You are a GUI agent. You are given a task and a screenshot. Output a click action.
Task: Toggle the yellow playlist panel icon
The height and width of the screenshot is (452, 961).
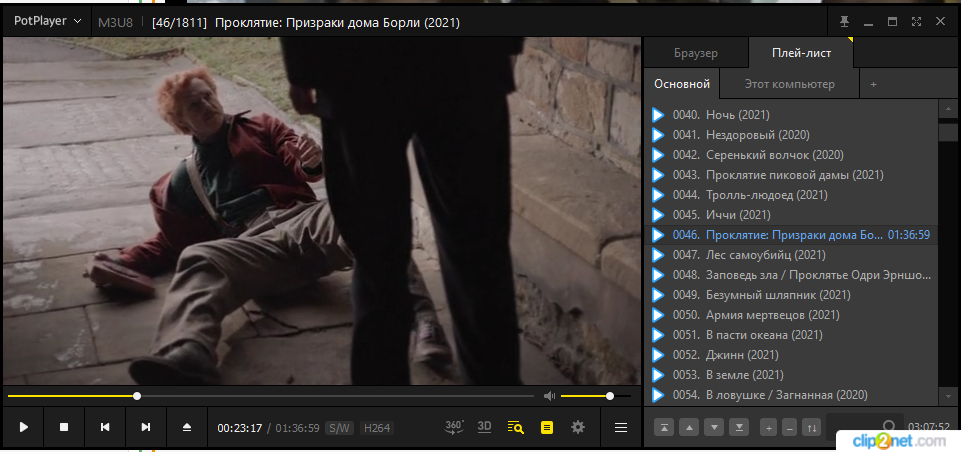coord(547,427)
